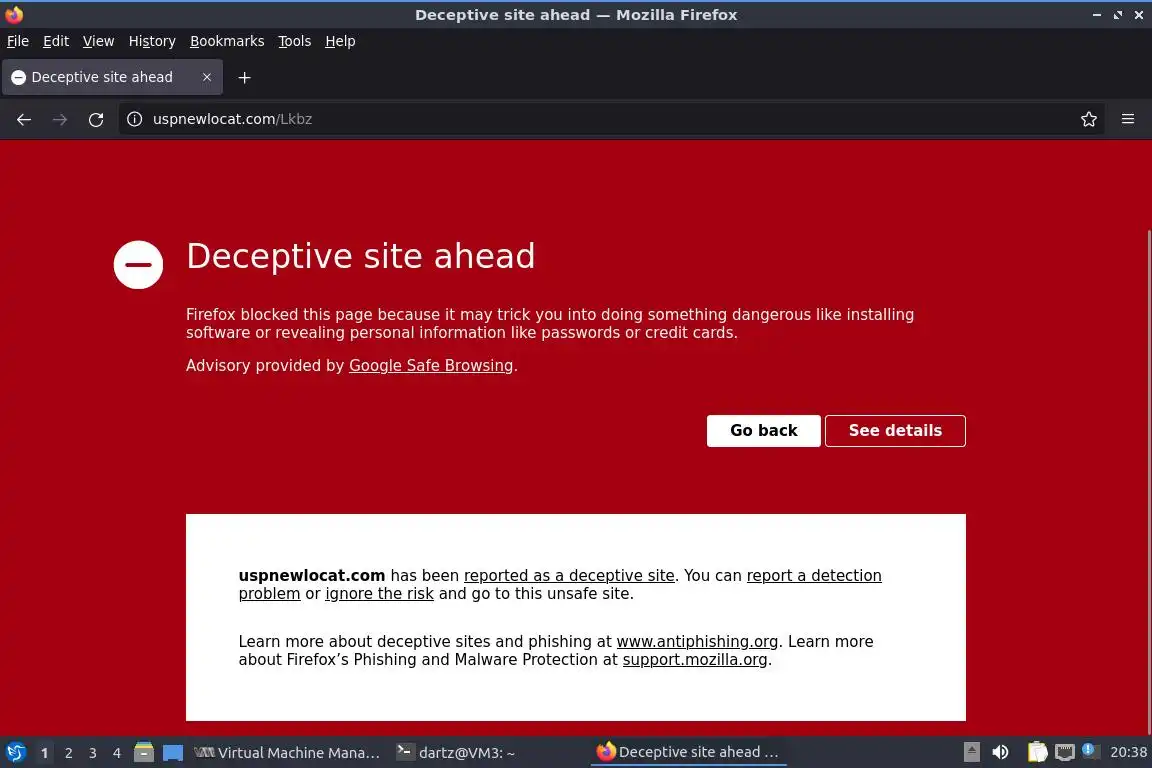Reload the current page
This screenshot has width=1152, height=768.
[96, 120]
